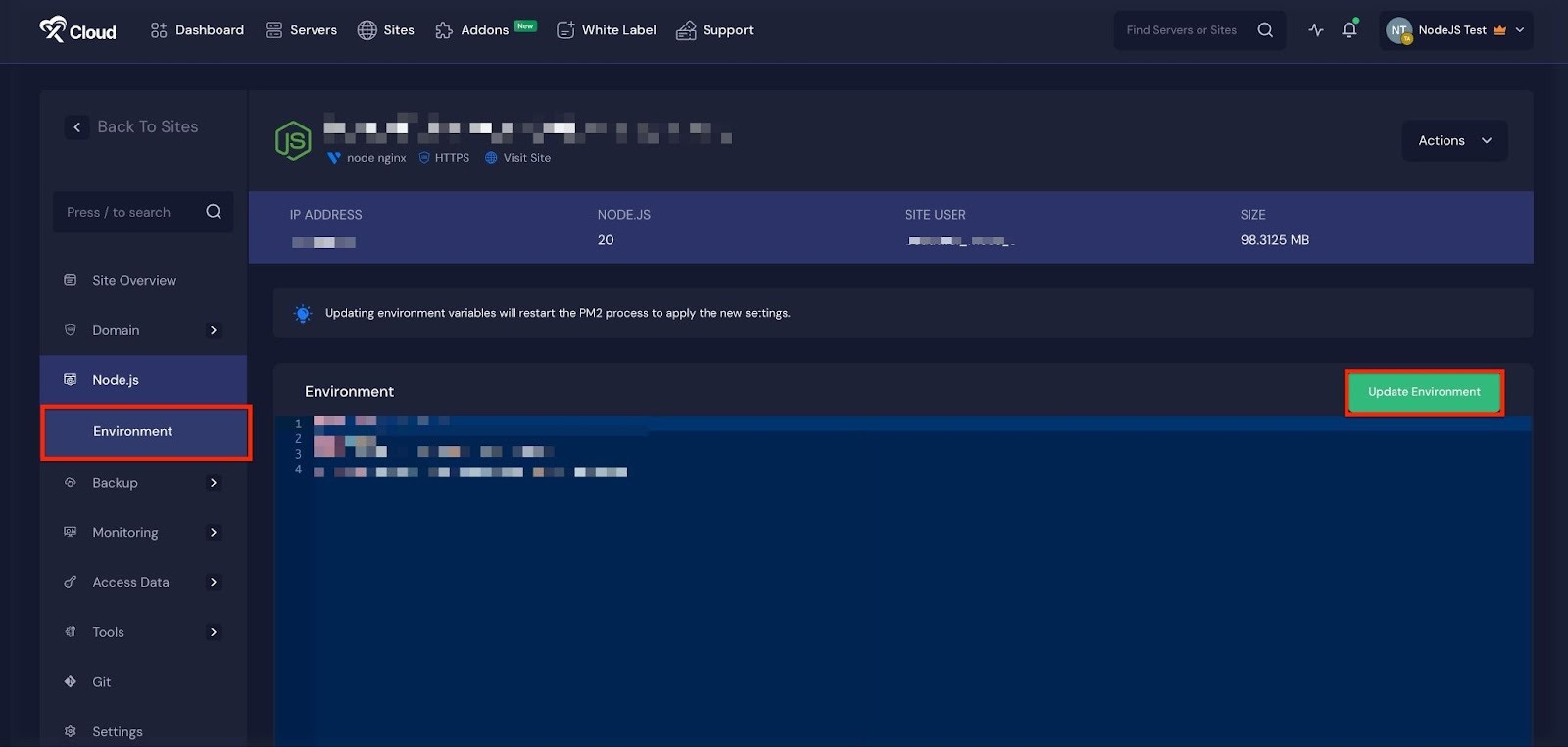Expand the Tools chevron
Screen dimensions: 1568x747
214,632
